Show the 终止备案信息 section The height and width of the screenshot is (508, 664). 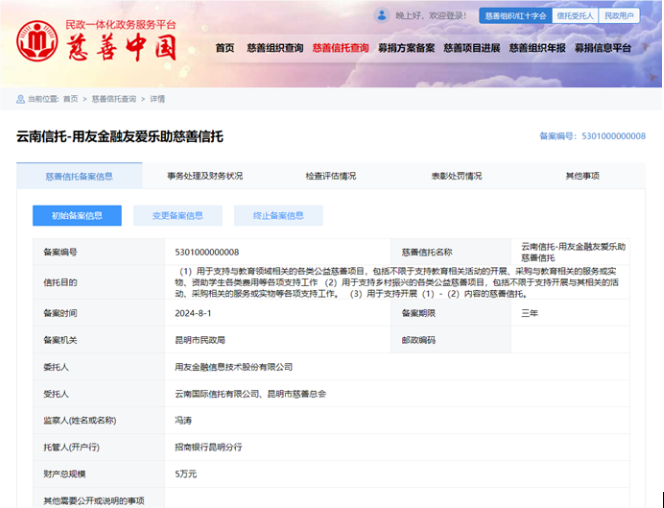pos(278,216)
